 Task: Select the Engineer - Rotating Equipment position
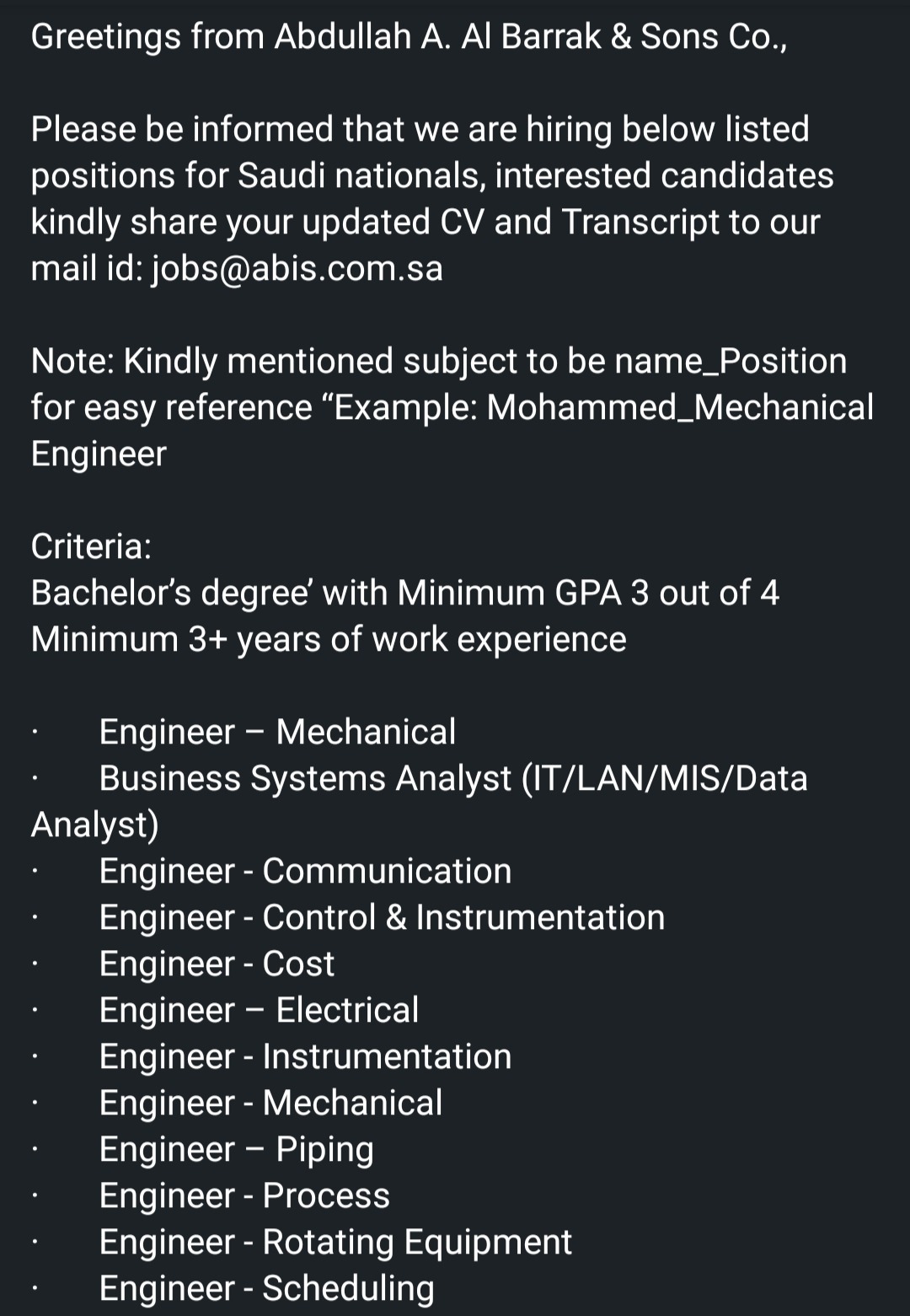point(335,1242)
